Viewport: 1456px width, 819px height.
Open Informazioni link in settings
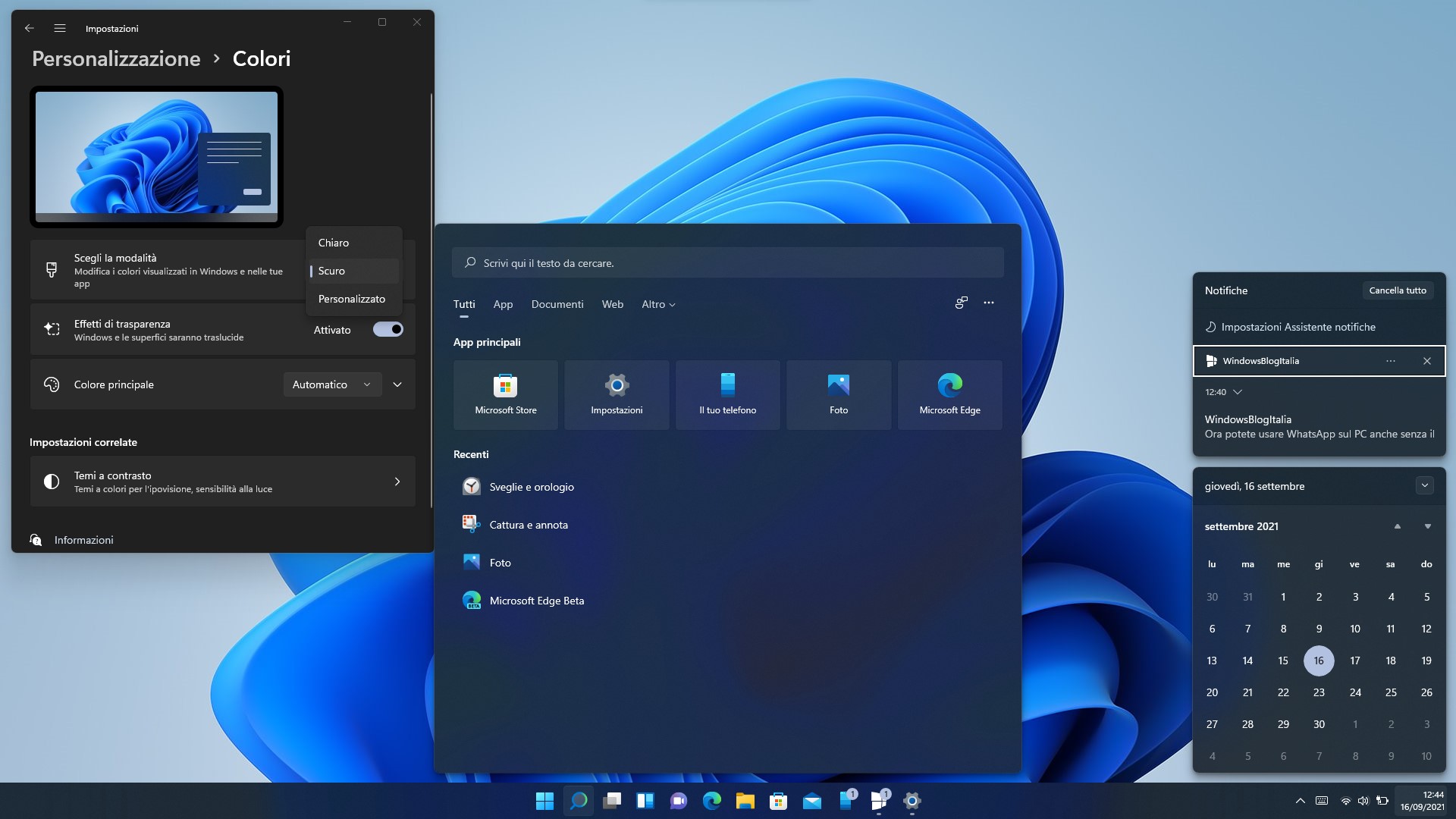coord(84,540)
